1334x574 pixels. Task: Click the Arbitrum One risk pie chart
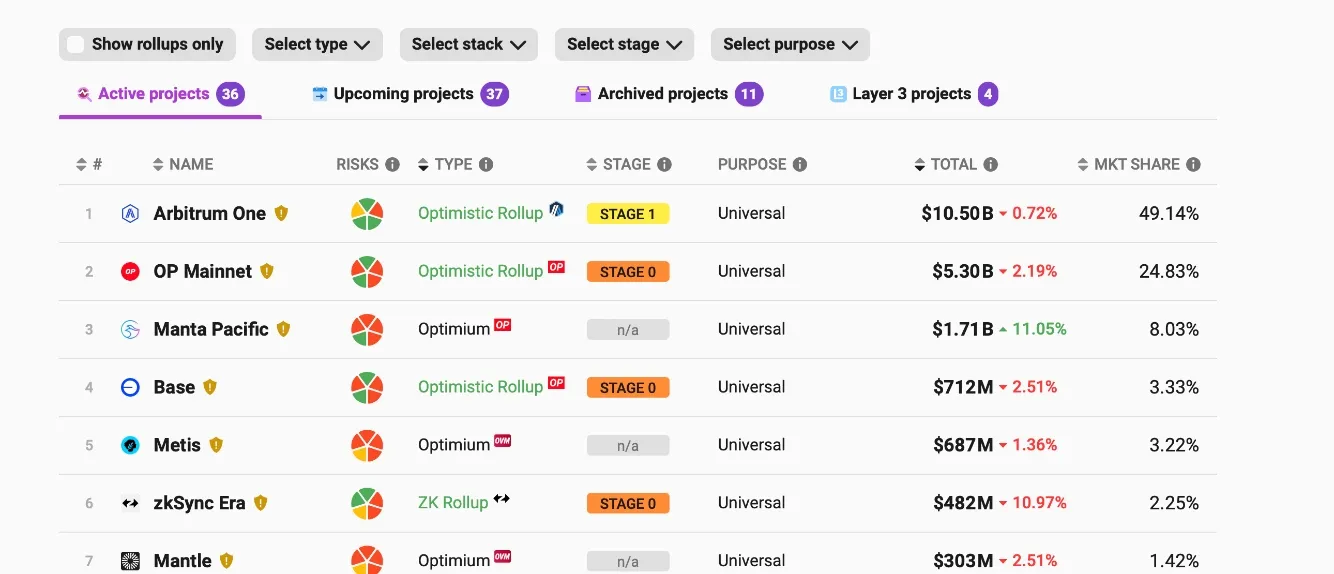(367, 214)
